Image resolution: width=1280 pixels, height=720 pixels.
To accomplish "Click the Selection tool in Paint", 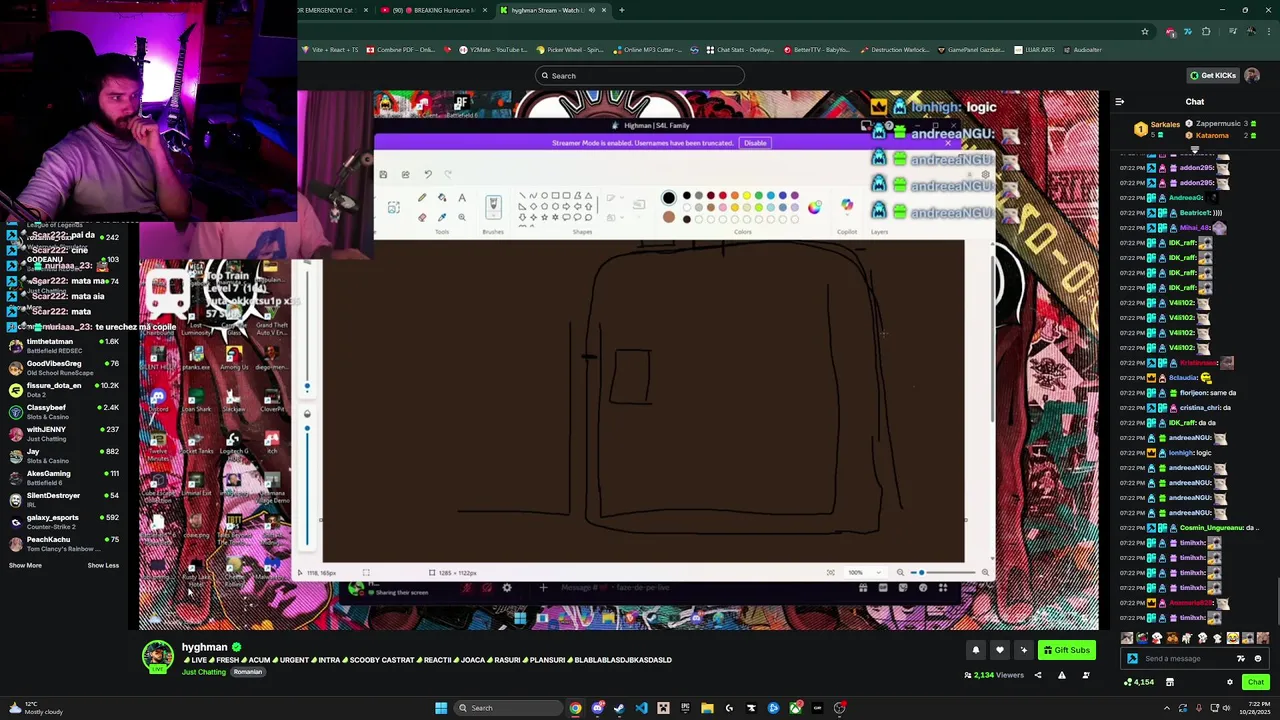I will click(393, 207).
